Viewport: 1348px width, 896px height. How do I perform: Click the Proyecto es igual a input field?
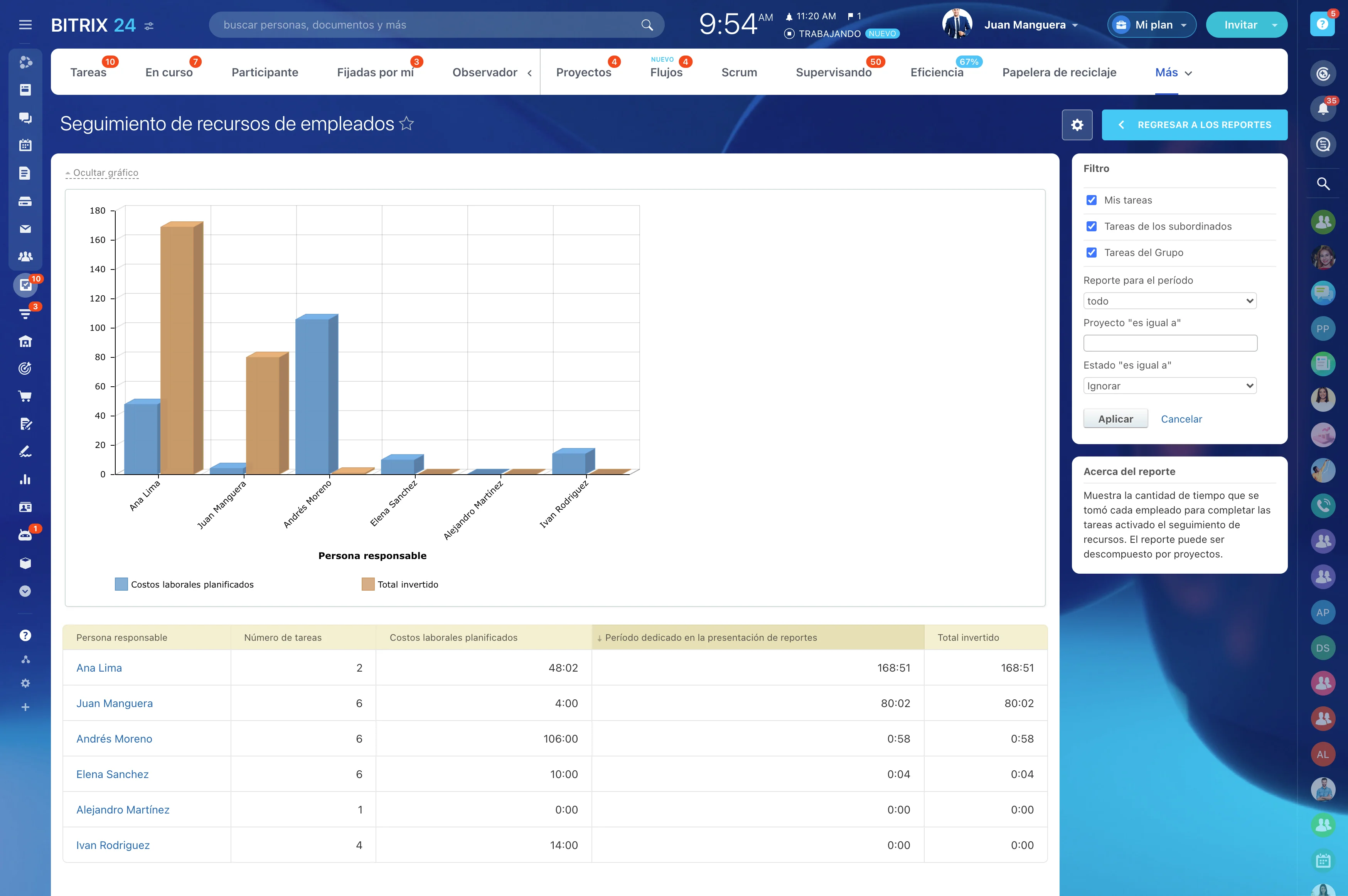pos(1170,343)
